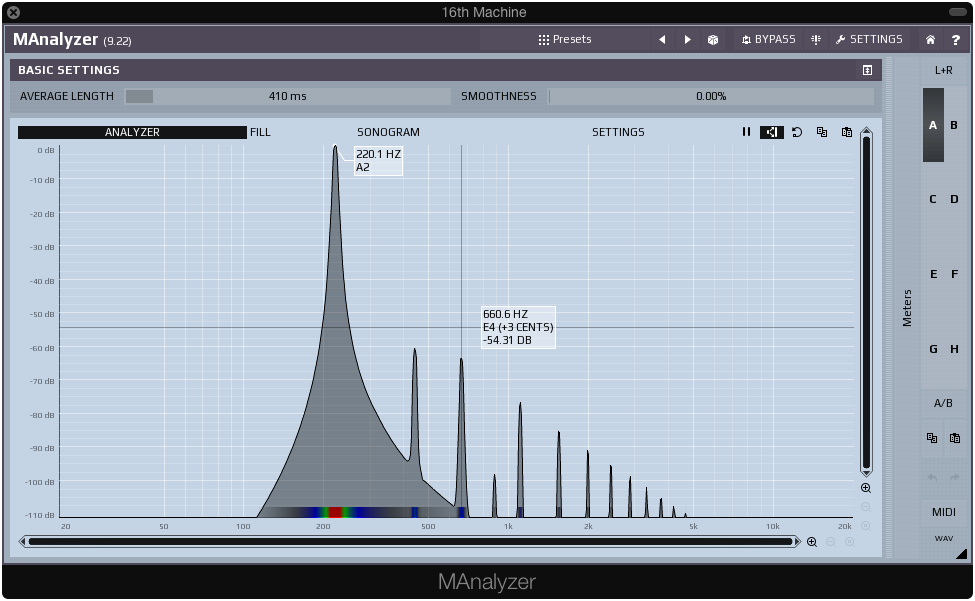Select preset slot C

coord(933,200)
